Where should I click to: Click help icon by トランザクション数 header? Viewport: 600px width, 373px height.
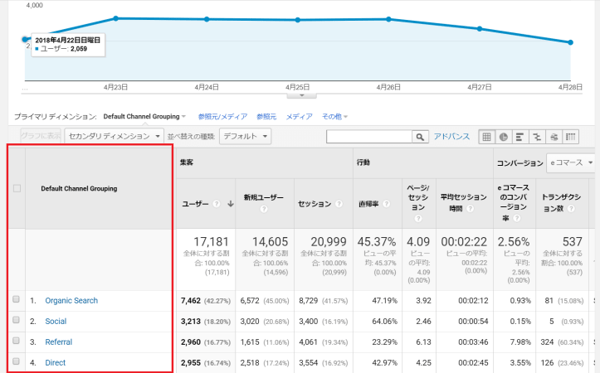[571, 208]
